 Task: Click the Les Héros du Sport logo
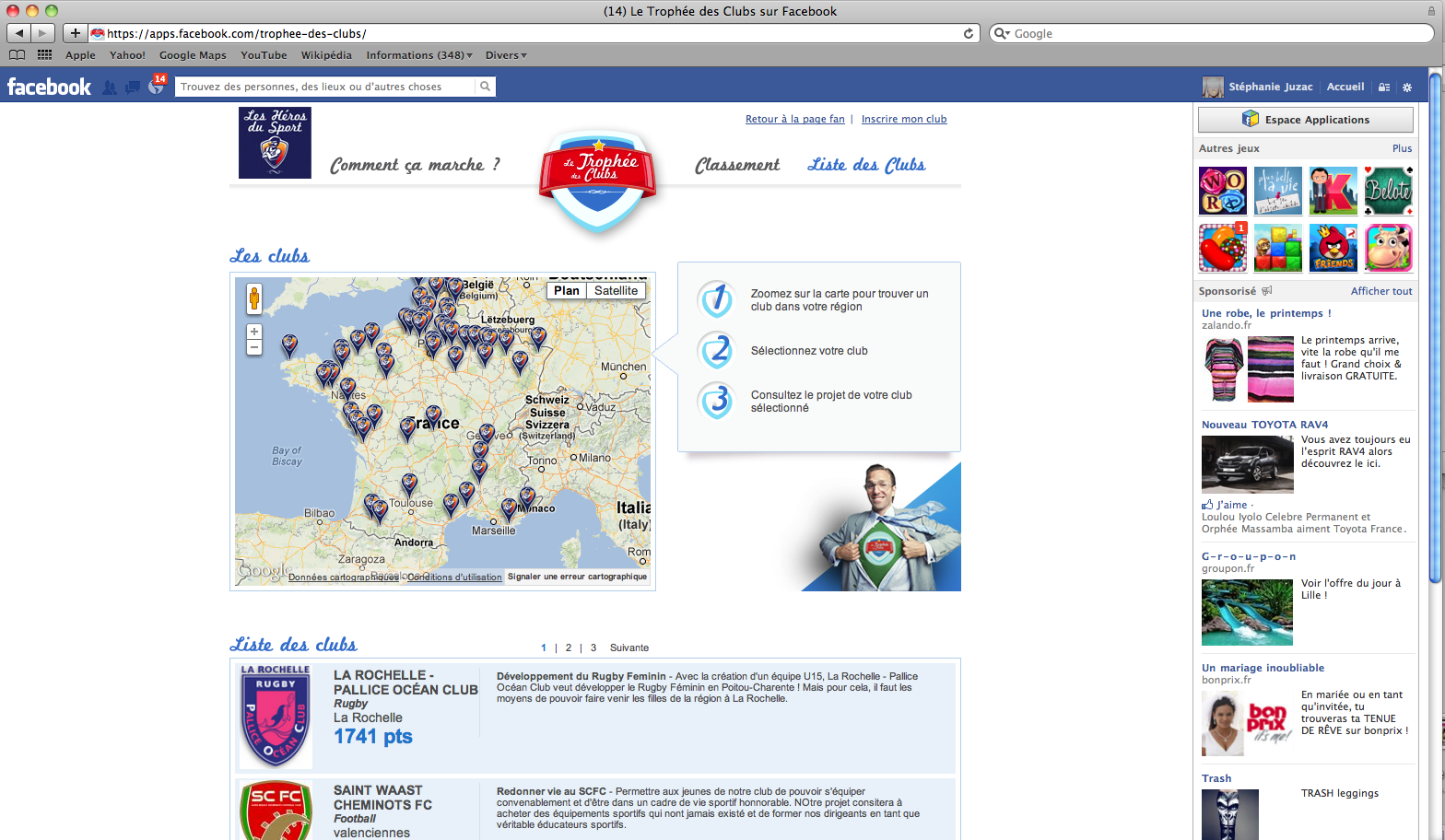pos(275,143)
